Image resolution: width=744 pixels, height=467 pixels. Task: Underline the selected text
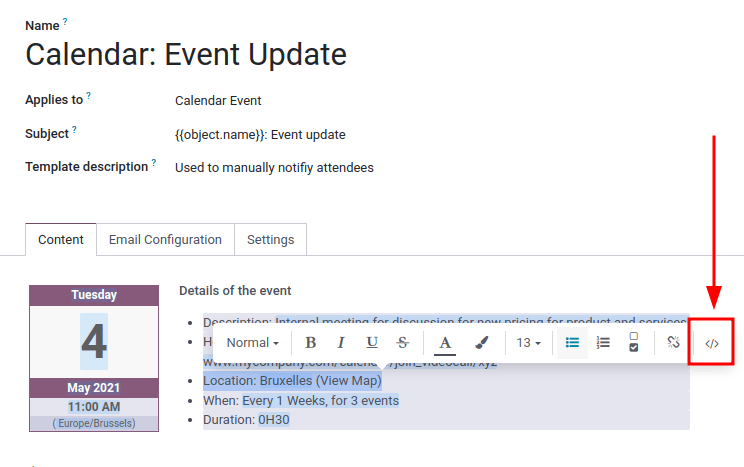372,343
